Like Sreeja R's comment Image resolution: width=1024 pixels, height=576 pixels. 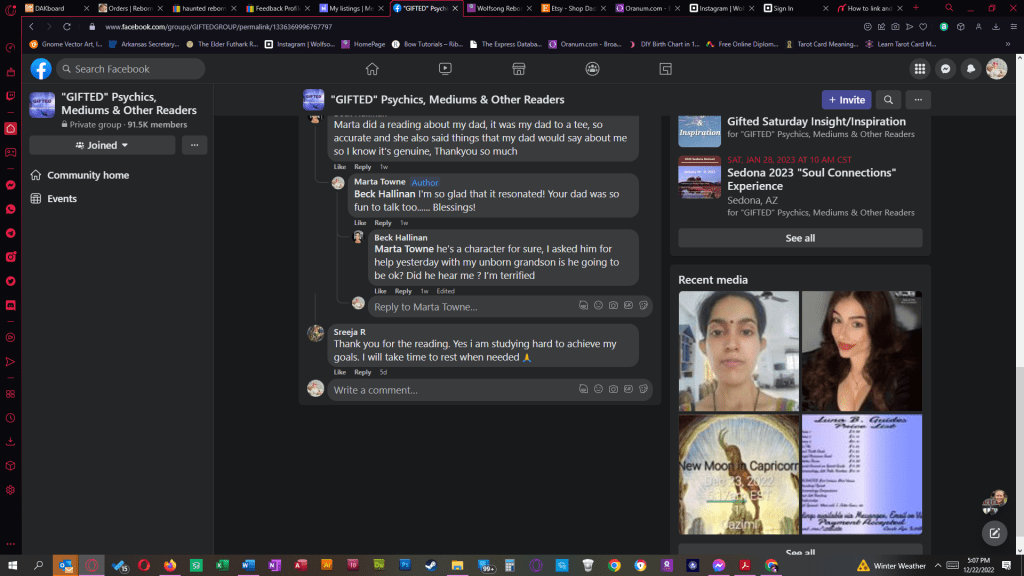[x=340, y=372]
